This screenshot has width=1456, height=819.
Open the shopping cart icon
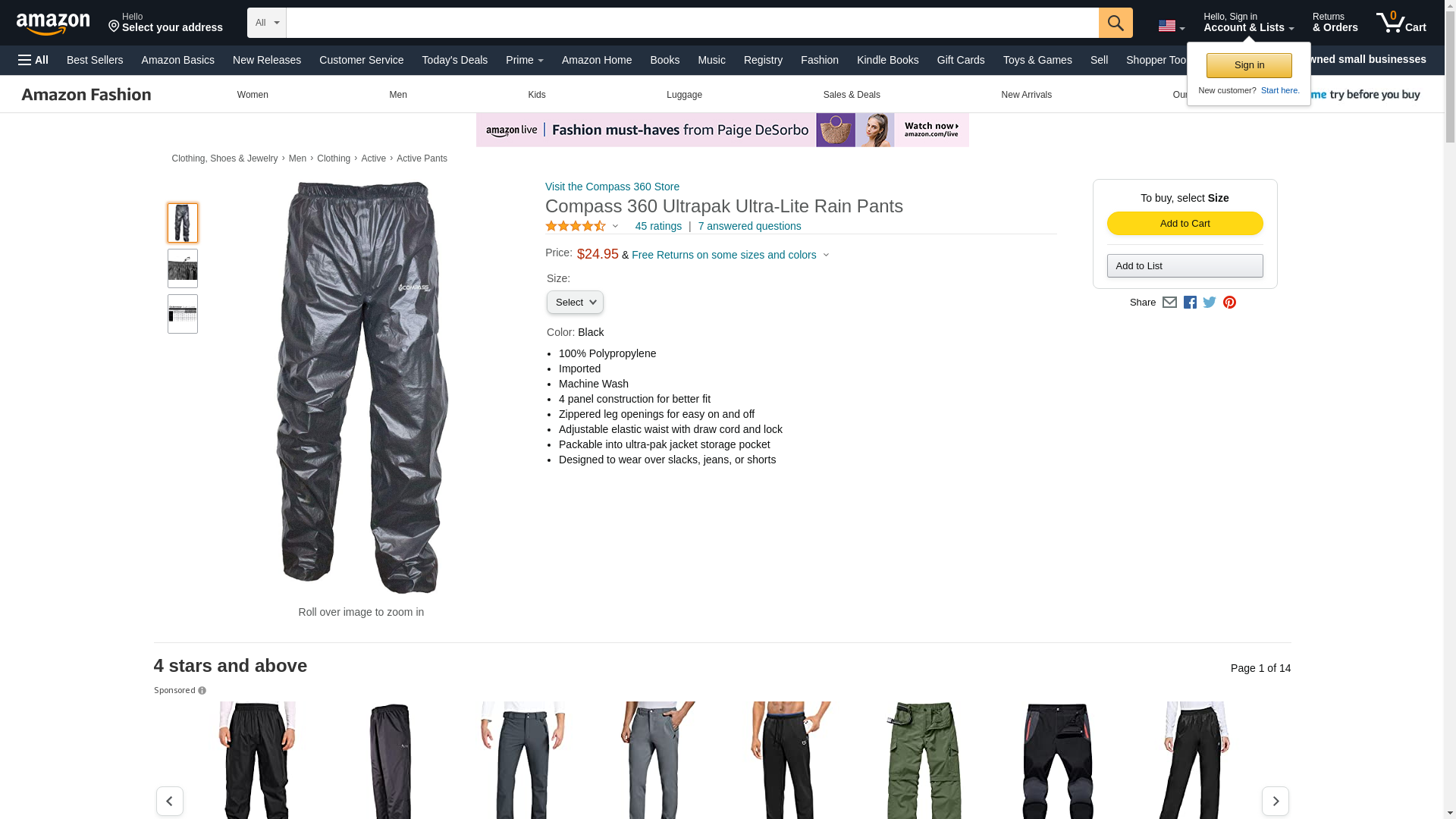[1401, 23]
